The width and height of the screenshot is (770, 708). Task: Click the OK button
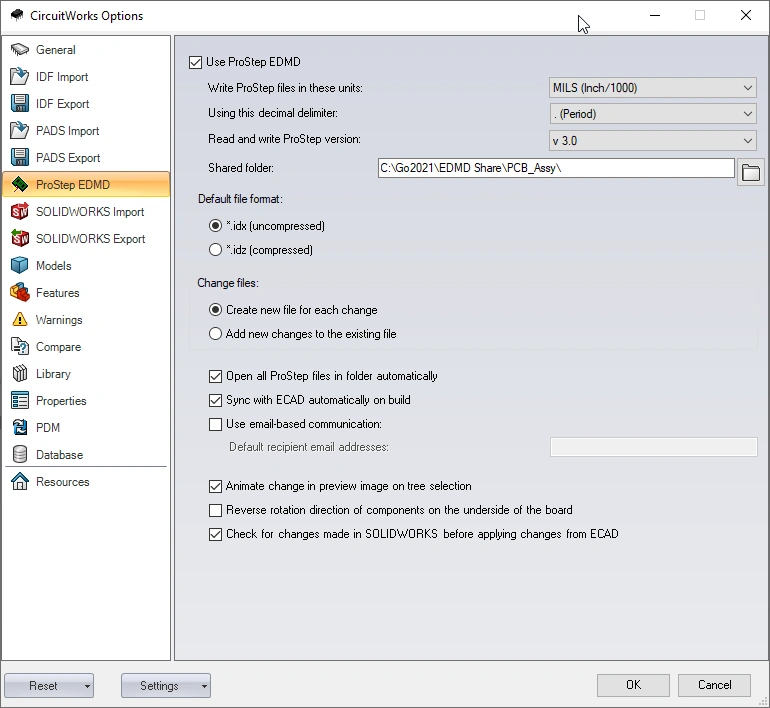pos(633,685)
